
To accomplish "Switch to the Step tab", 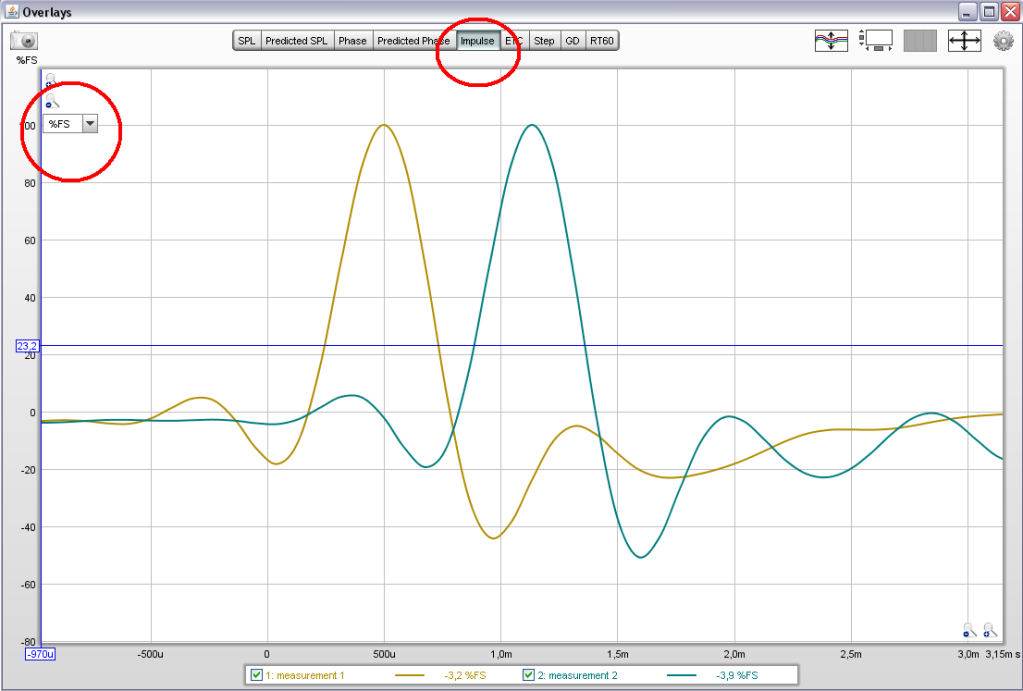I will tap(544, 41).
